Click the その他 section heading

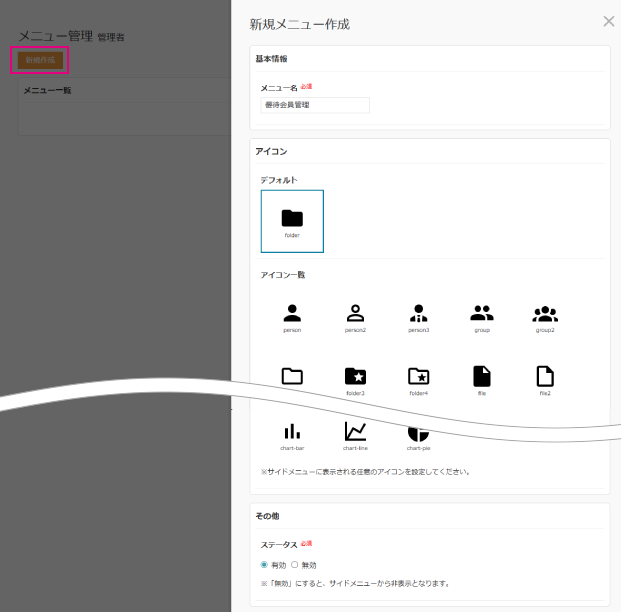tap(267, 516)
